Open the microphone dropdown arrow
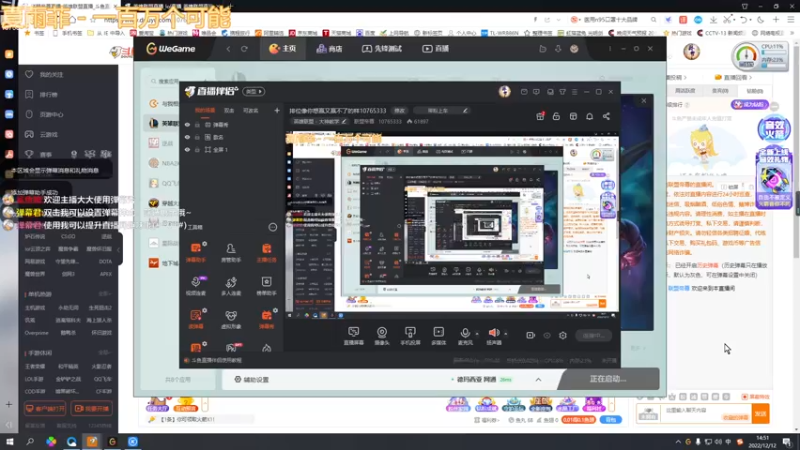 [x=477, y=334]
